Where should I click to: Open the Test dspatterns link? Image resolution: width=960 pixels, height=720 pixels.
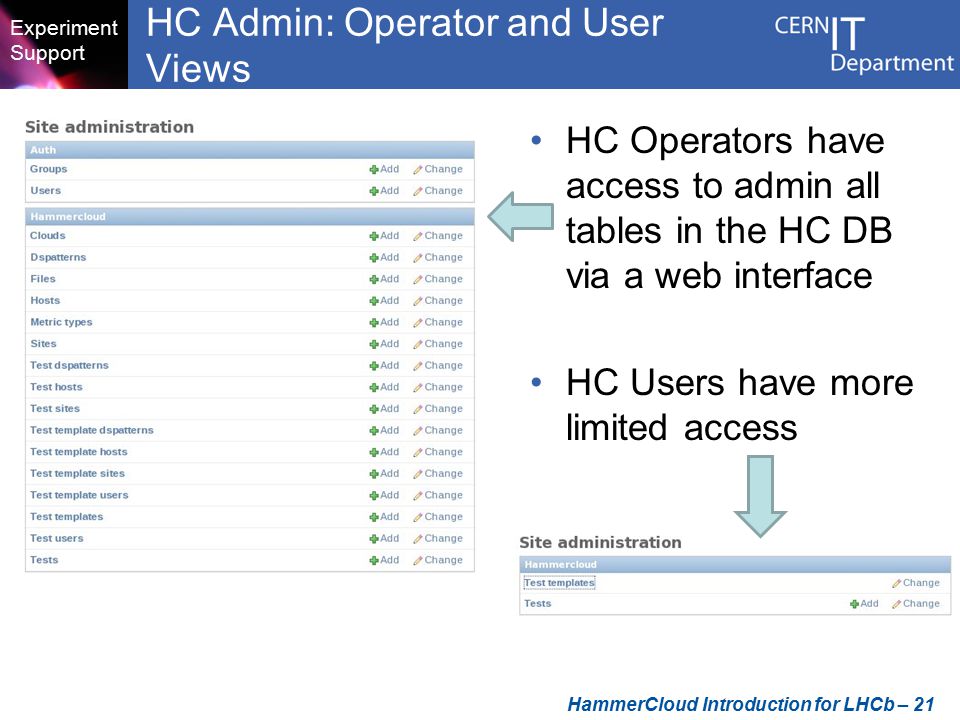(x=69, y=366)
